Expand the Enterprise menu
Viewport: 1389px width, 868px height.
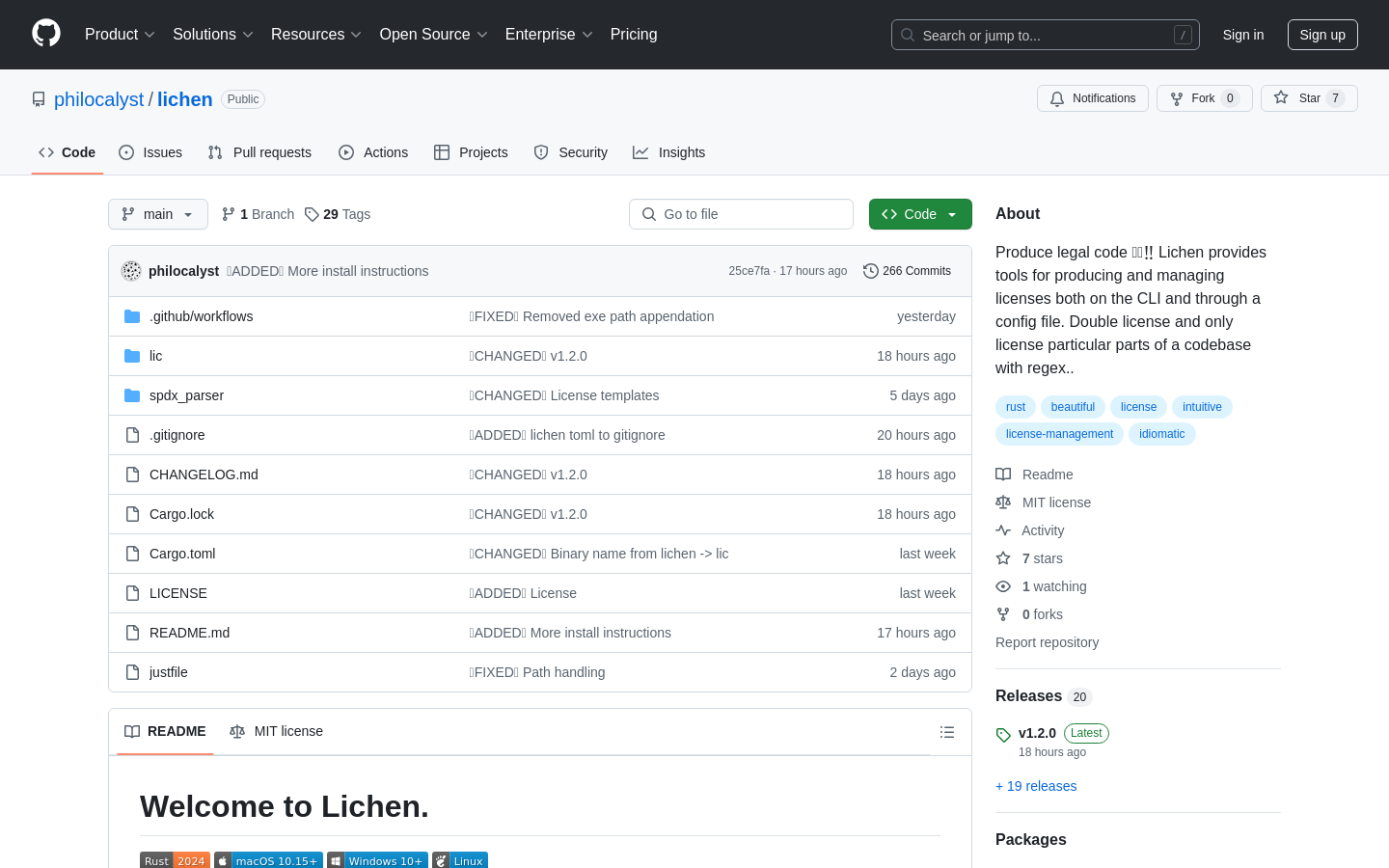click(x=549, y=35)
